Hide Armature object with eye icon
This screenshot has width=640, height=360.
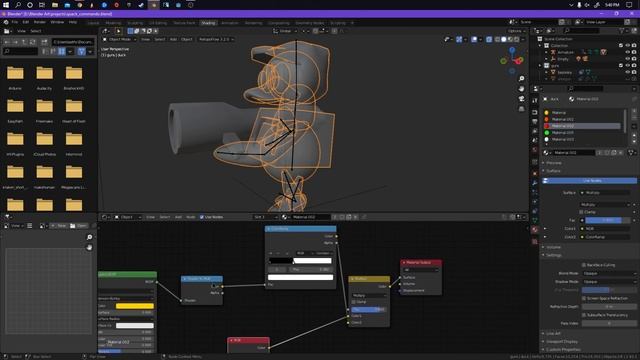tap(627, 52)
